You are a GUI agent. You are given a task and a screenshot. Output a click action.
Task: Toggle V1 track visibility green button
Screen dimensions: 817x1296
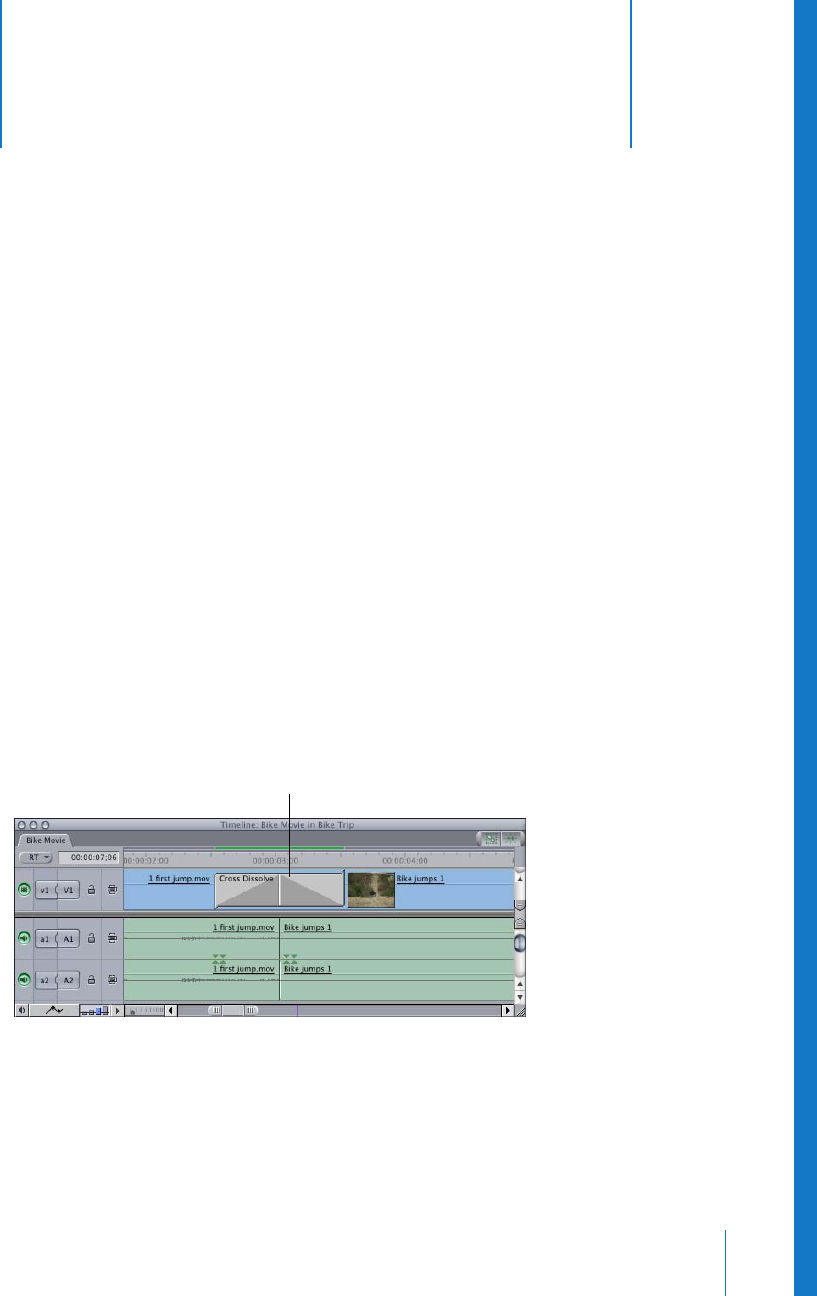pos(24,889)
